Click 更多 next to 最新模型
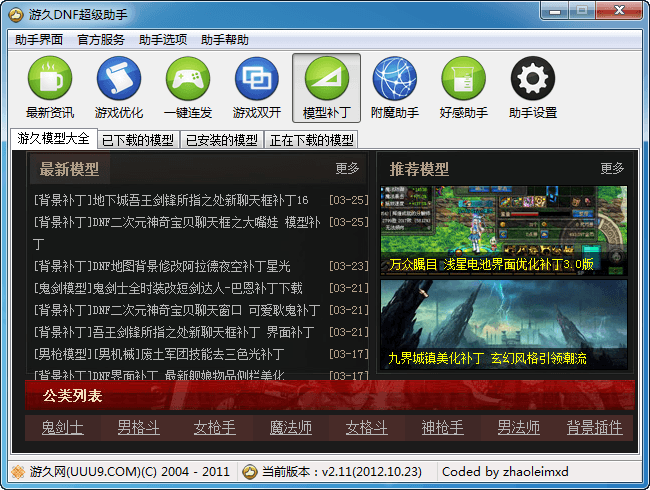650x490 pixels. pyautogui.click(x=347, y=169)
